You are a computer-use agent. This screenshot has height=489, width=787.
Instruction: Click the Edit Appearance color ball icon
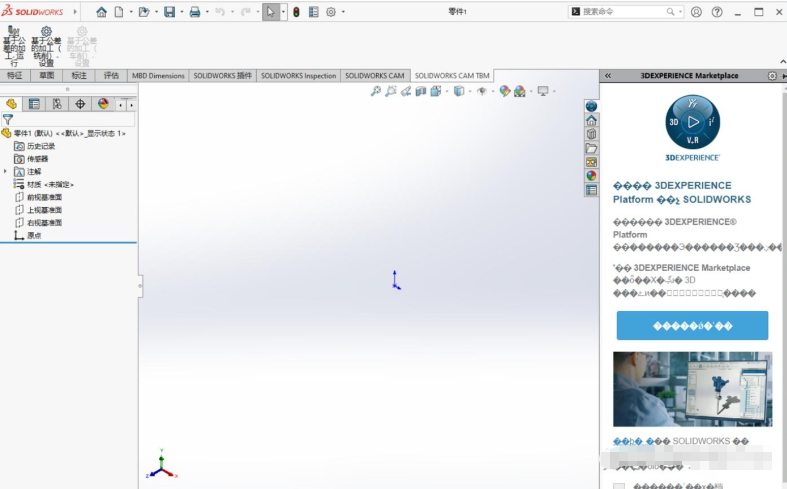coord(505,91)
